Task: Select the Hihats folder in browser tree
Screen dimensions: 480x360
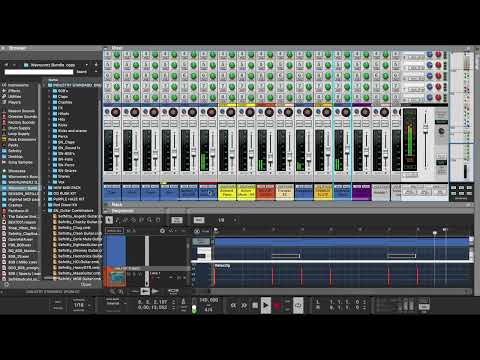Action: point(63,114)
